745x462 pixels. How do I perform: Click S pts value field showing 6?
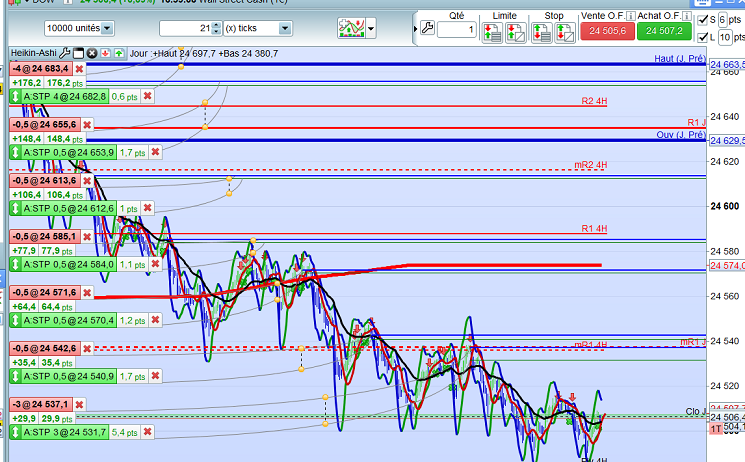coord(722,19)
